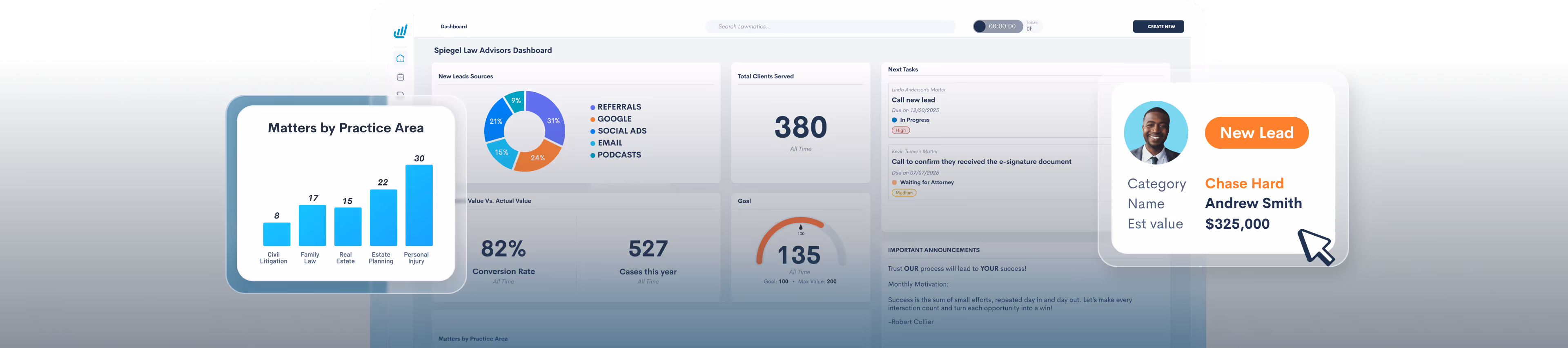Screen dimensions: 1568x348
Task: Click the Family Law bar showing 17
Action: pyautogui.click(x=312, y=225)
